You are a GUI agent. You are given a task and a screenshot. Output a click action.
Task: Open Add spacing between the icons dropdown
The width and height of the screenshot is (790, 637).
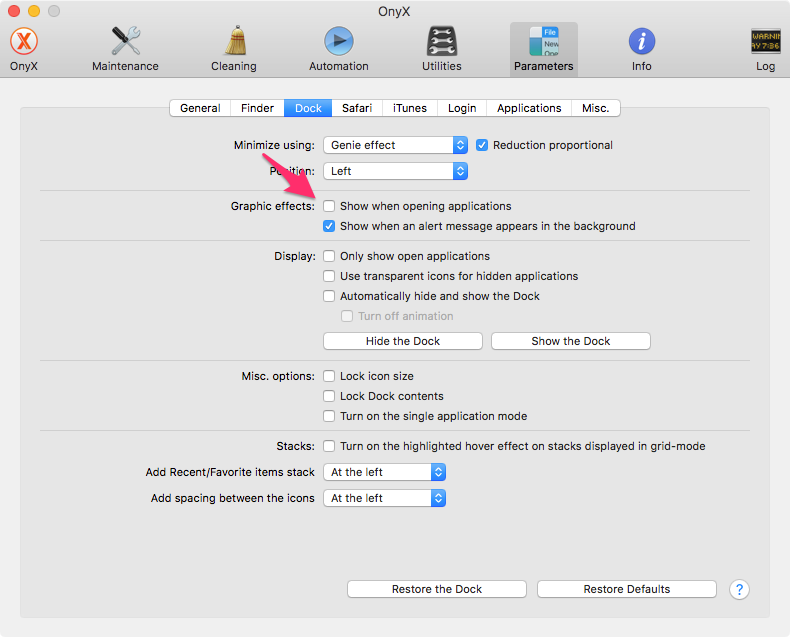point(384,498)
